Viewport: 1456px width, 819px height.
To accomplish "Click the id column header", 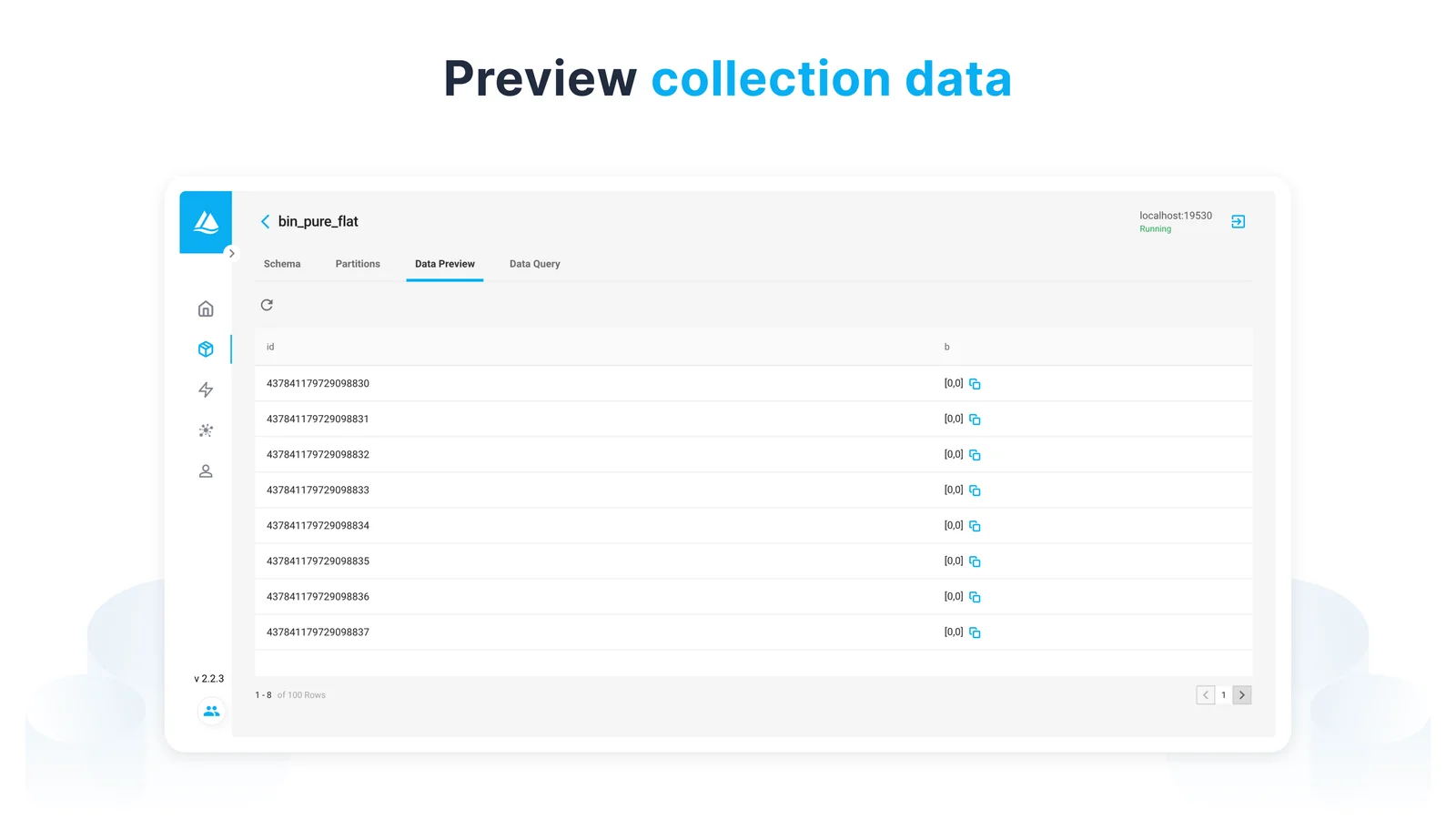I will [270, 347].
